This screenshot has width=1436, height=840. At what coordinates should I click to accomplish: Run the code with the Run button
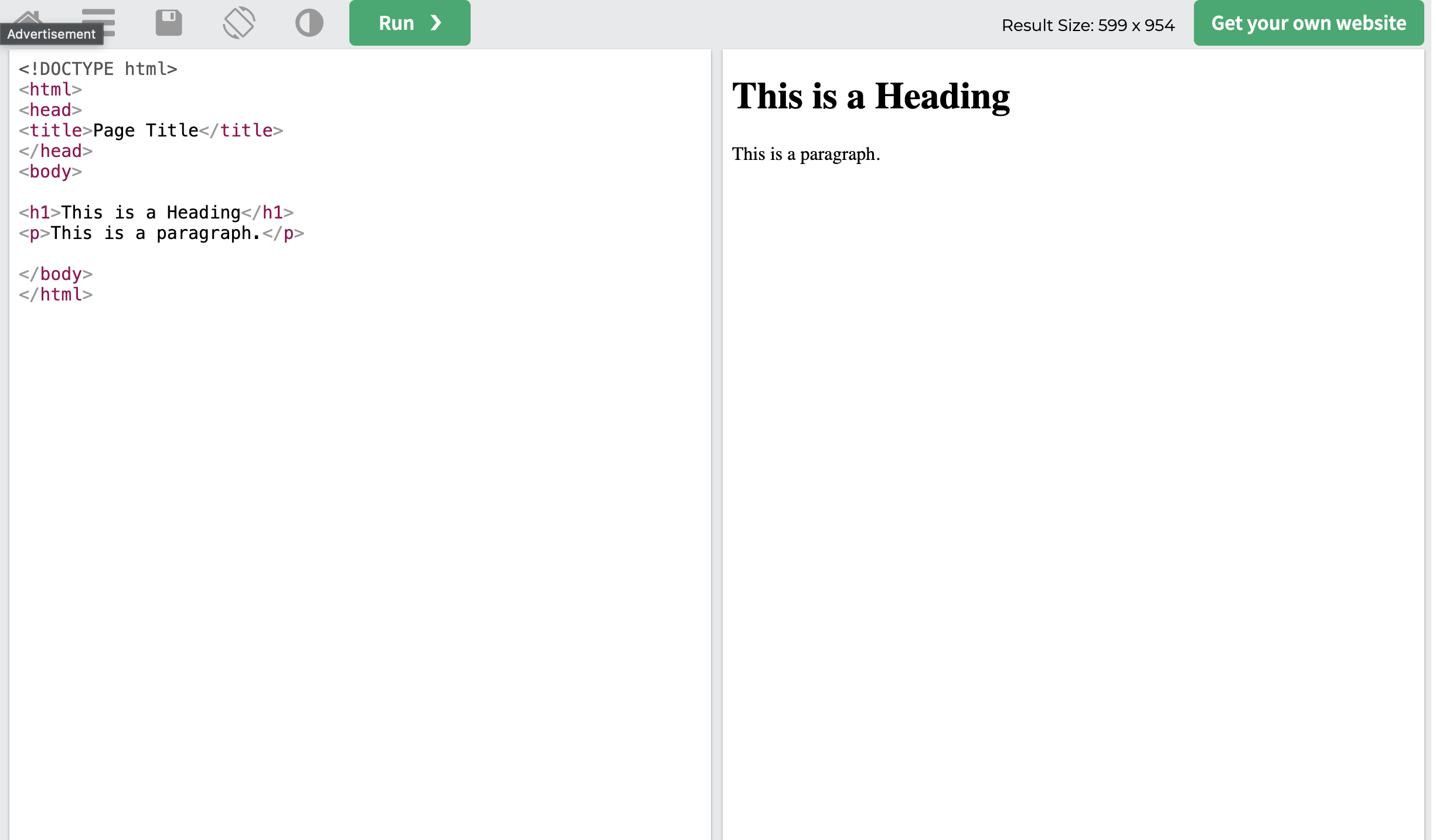click(410, 23)
